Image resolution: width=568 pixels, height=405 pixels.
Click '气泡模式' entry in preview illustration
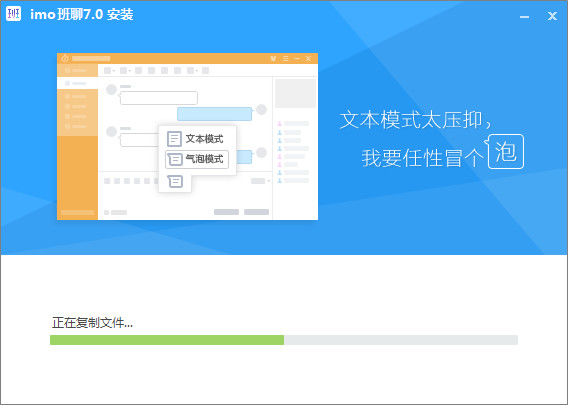click(x=197, y=159)
